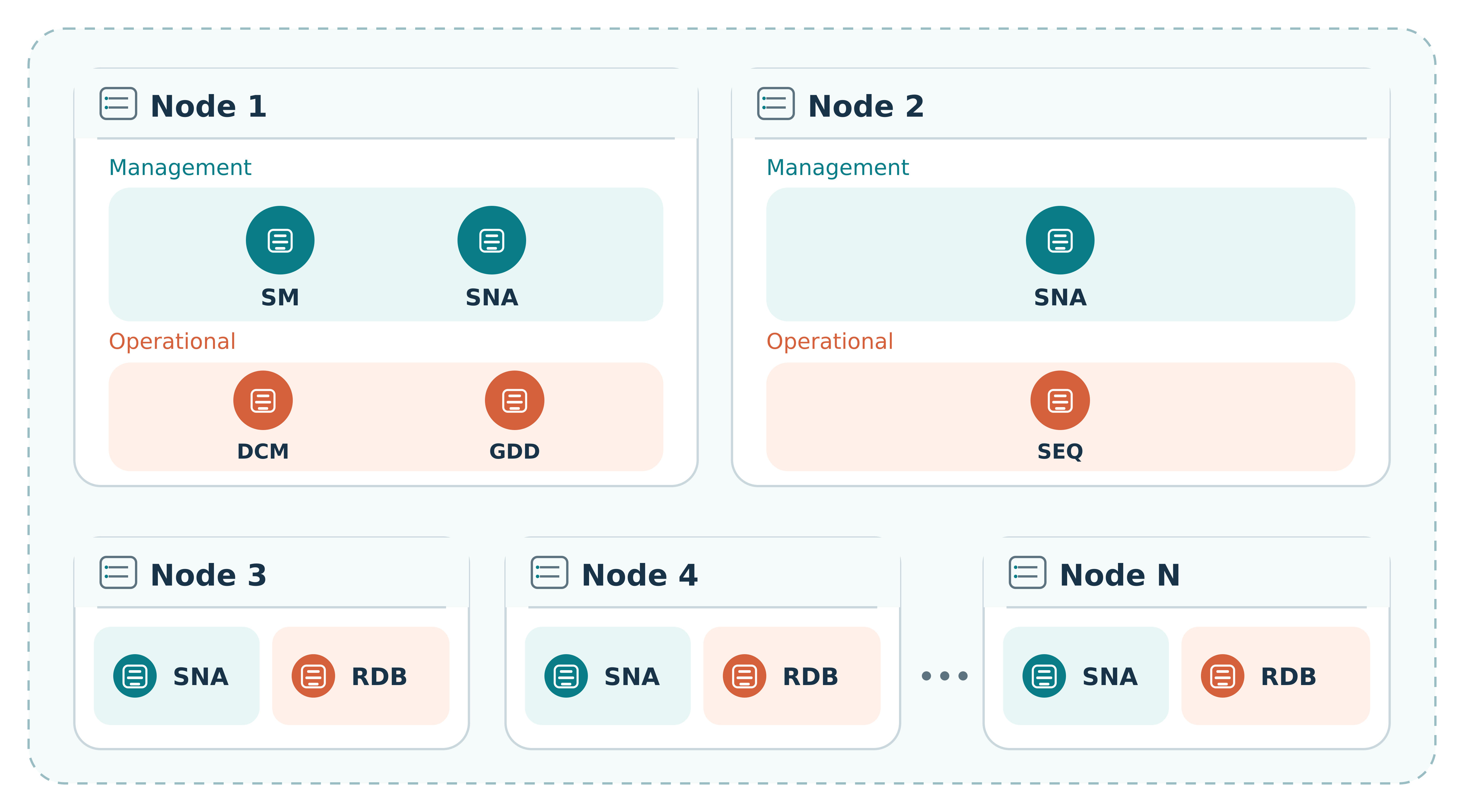Click the Node N server icon
The width and height of the screenshot is (1464, 812).
(x=1028, y=572)
